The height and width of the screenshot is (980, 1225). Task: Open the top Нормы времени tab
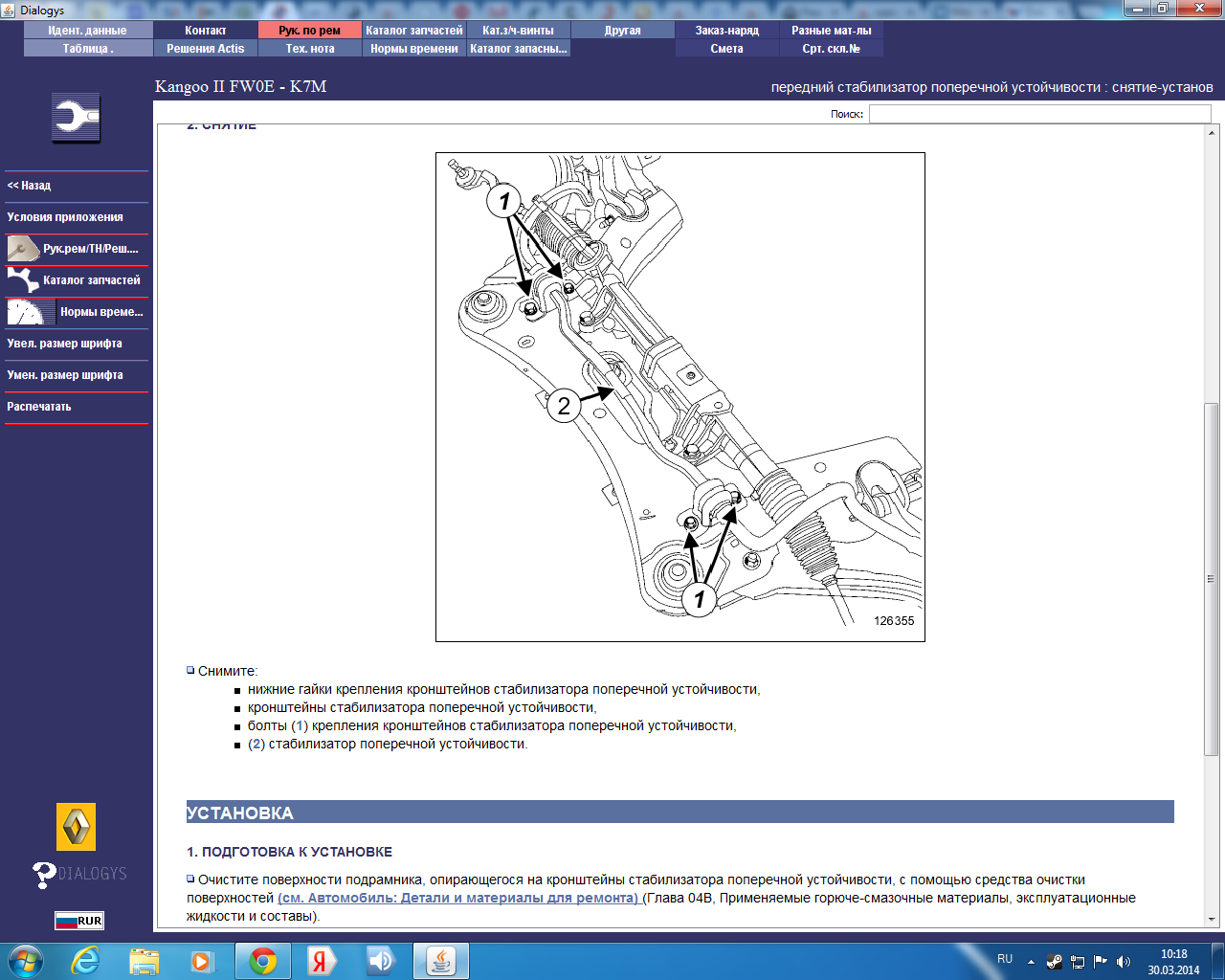(x=414, y=49)
